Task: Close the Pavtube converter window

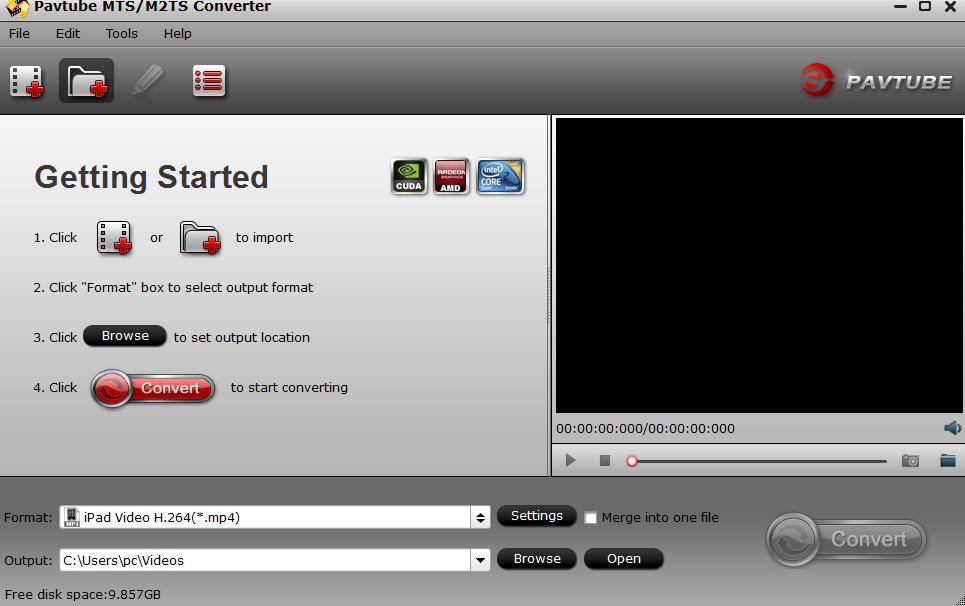Action: [950, 7]
